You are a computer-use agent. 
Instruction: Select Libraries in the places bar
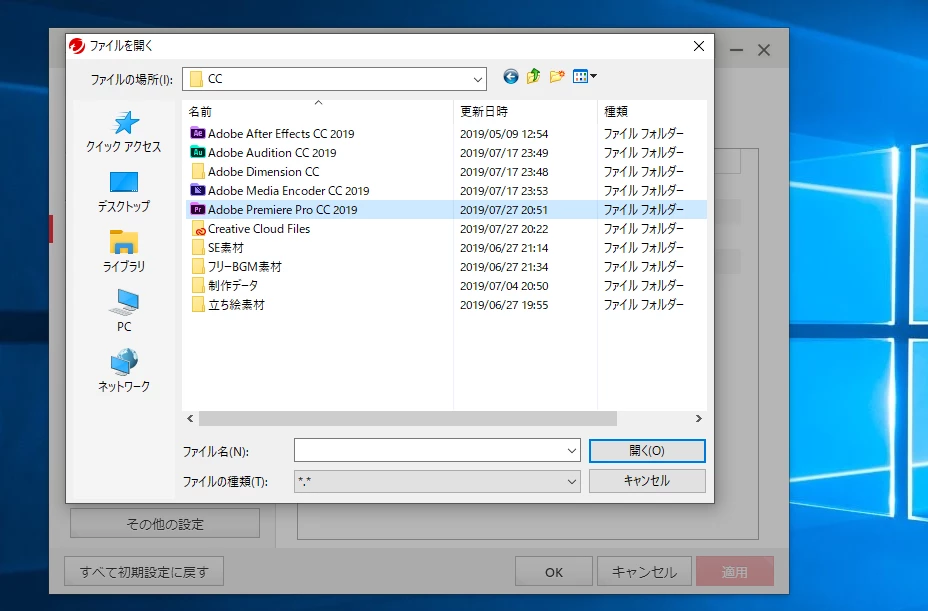pos(124,252)
